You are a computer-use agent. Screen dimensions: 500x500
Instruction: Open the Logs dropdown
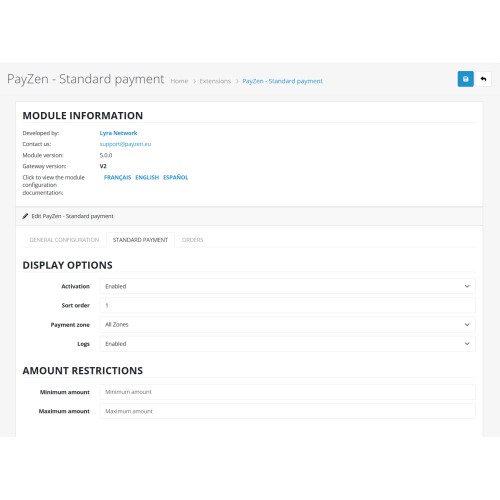(x=288, y=344)
